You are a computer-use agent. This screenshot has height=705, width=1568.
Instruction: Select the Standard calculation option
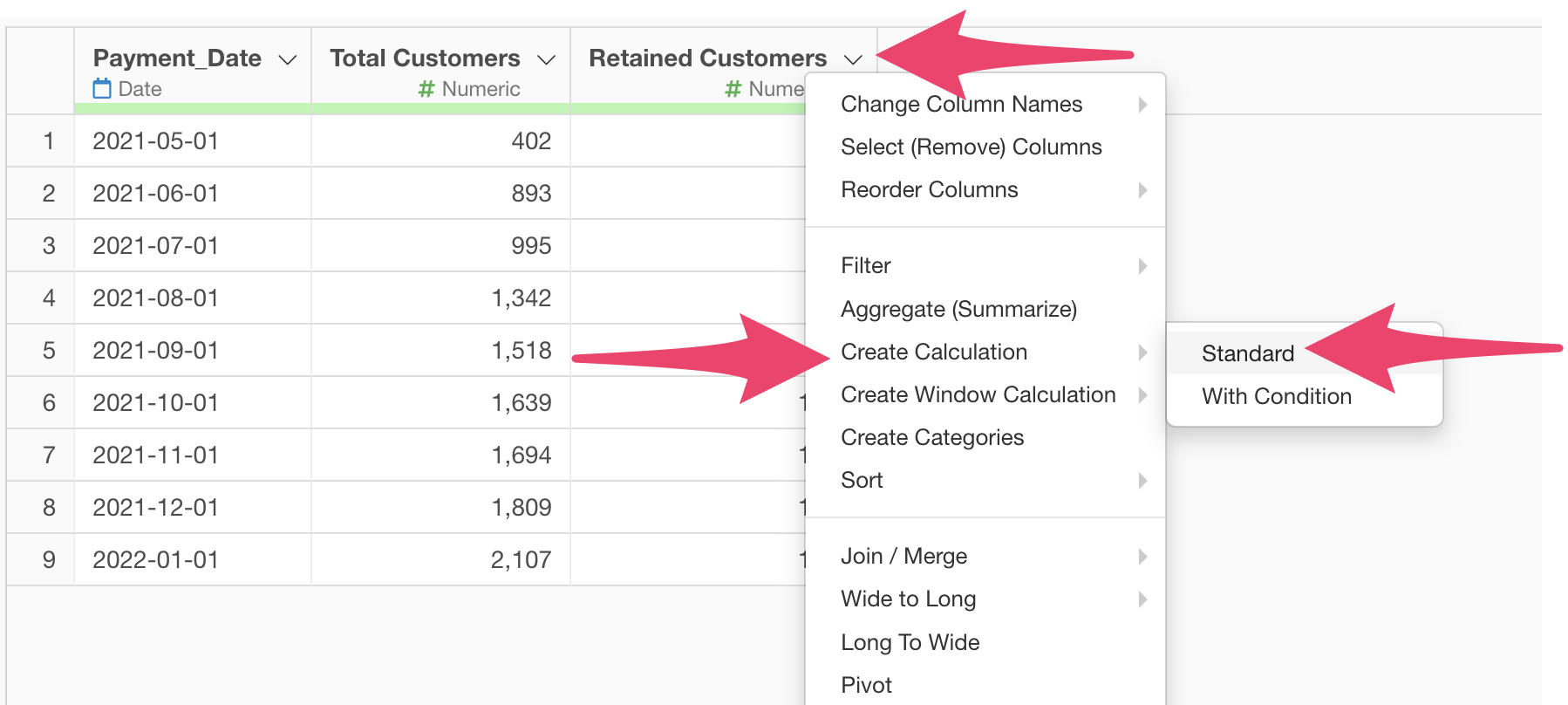coord(1247,353)
